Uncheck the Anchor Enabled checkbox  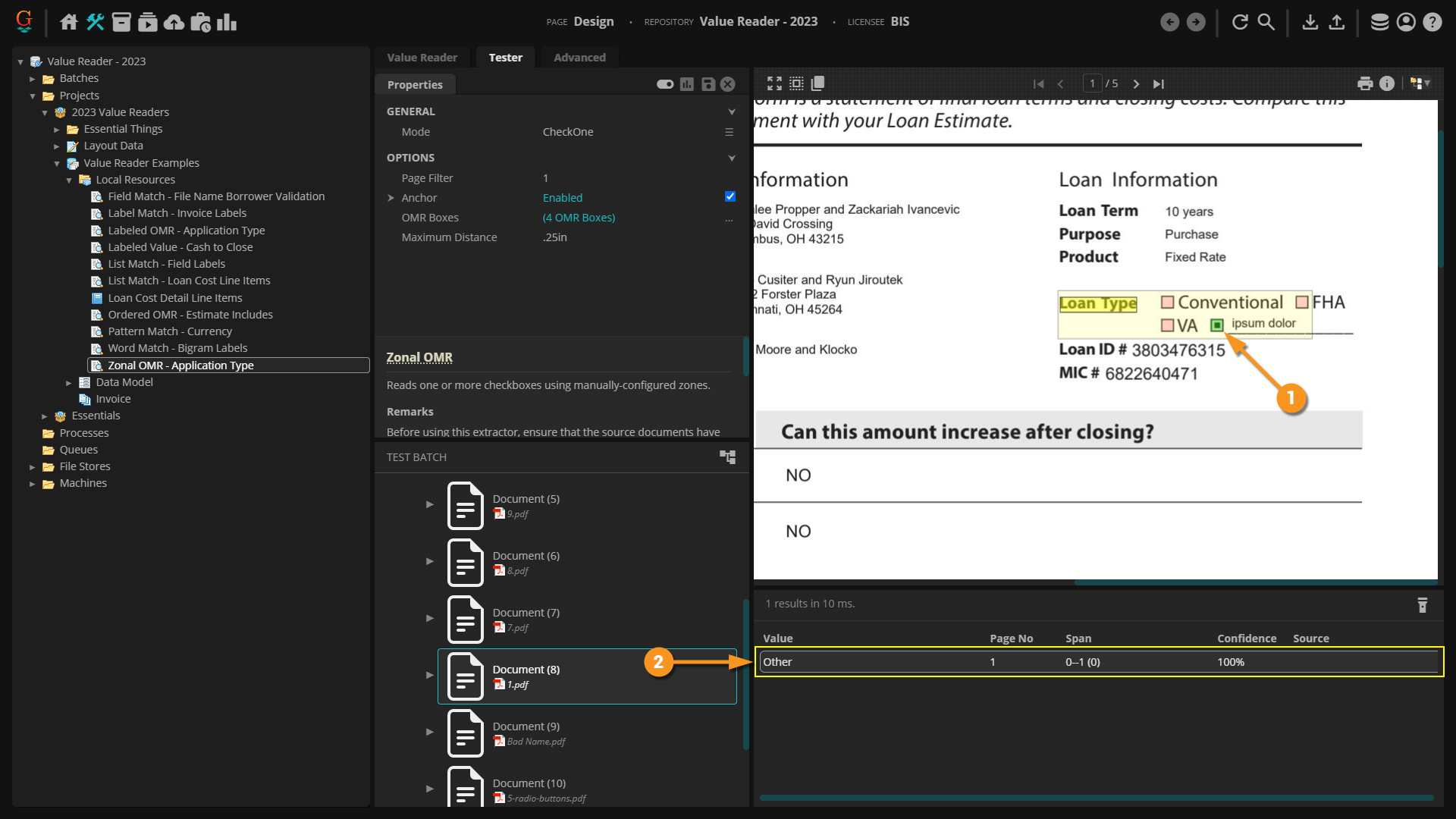click(x=730, y=196)
